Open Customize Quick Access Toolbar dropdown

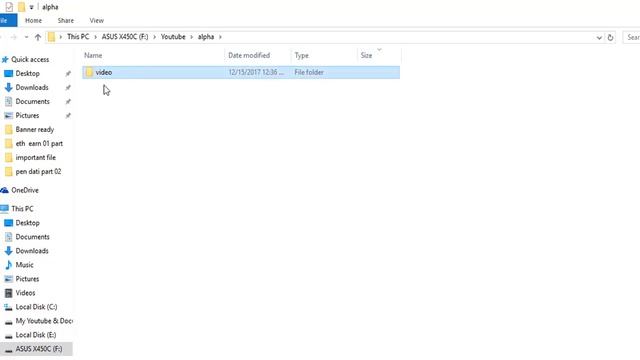31,7
